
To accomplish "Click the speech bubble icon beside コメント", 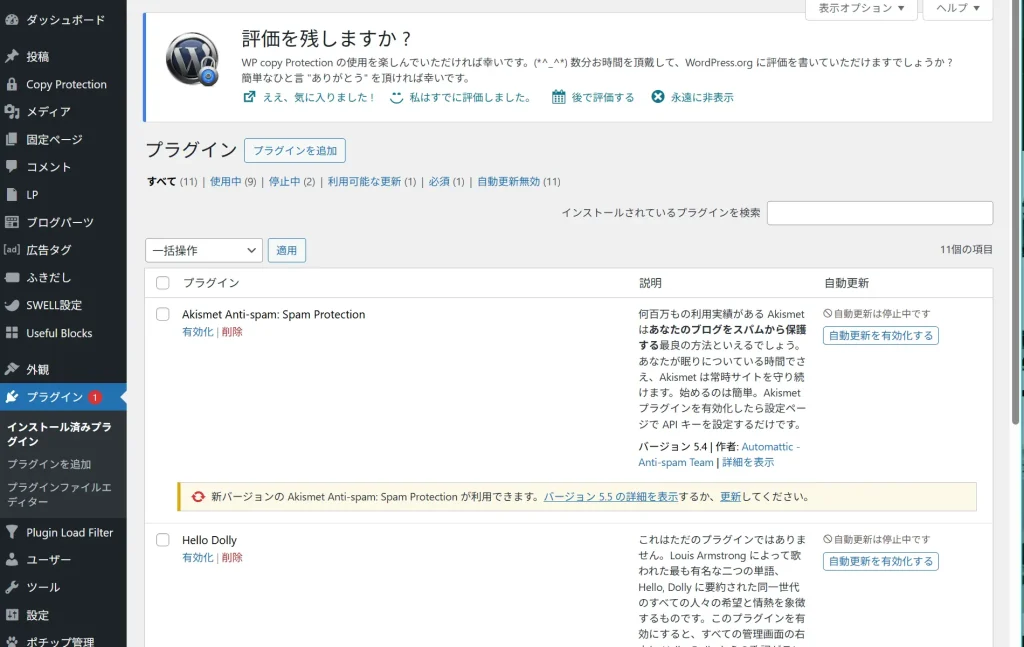I will pyautogui.click(x=12, y=166).
